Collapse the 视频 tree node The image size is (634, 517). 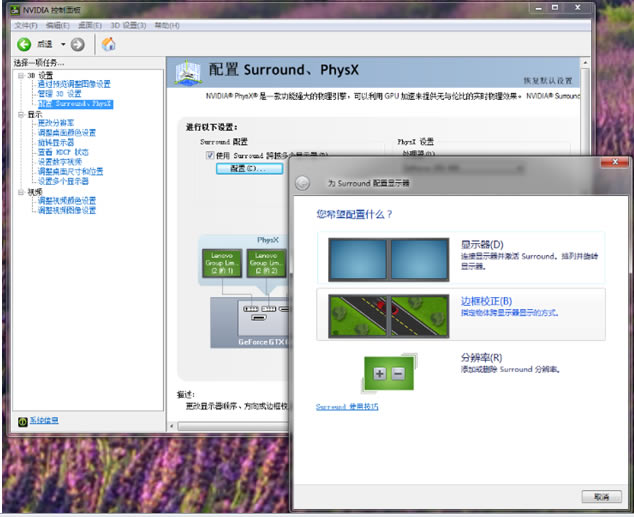(x=21, y=192)
